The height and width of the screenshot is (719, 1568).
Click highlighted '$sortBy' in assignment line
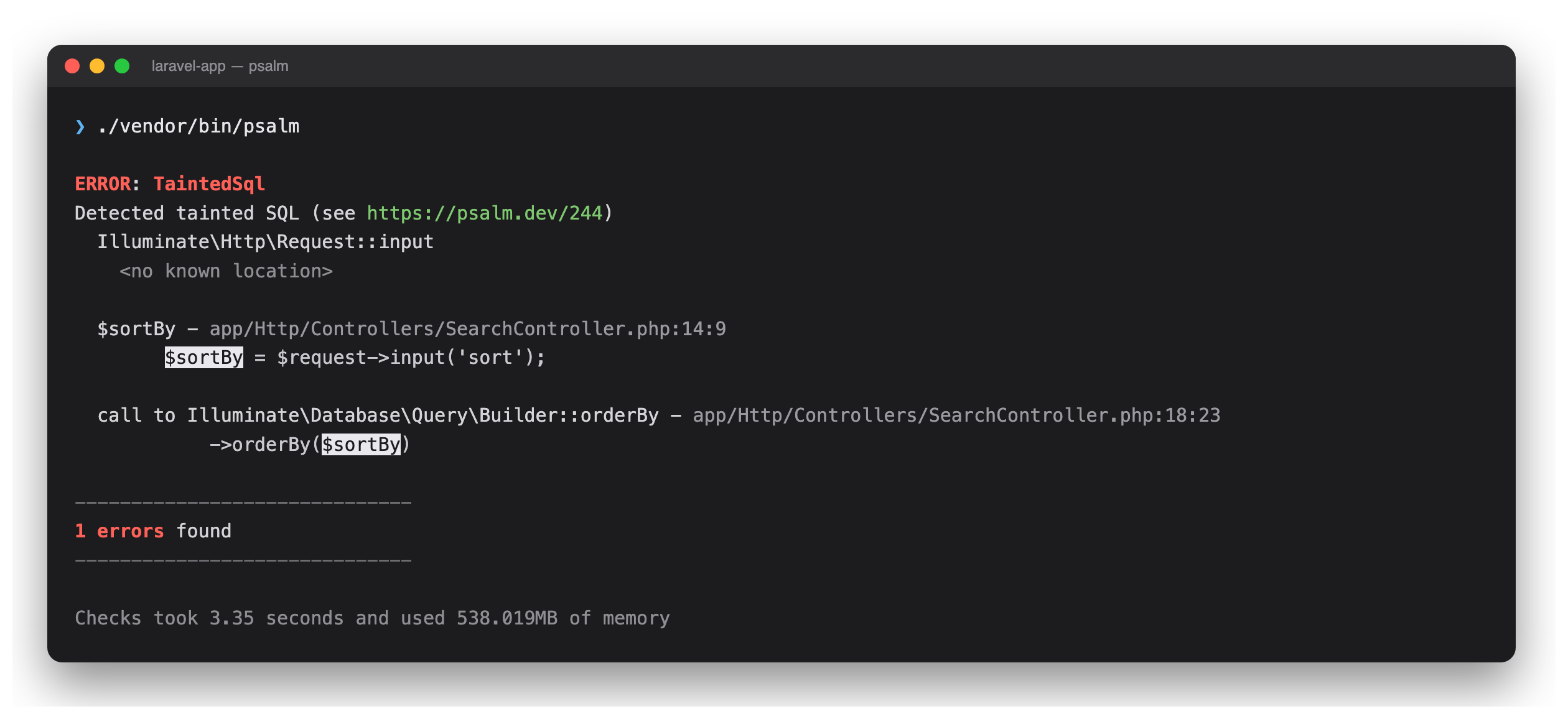click(203, 358)
